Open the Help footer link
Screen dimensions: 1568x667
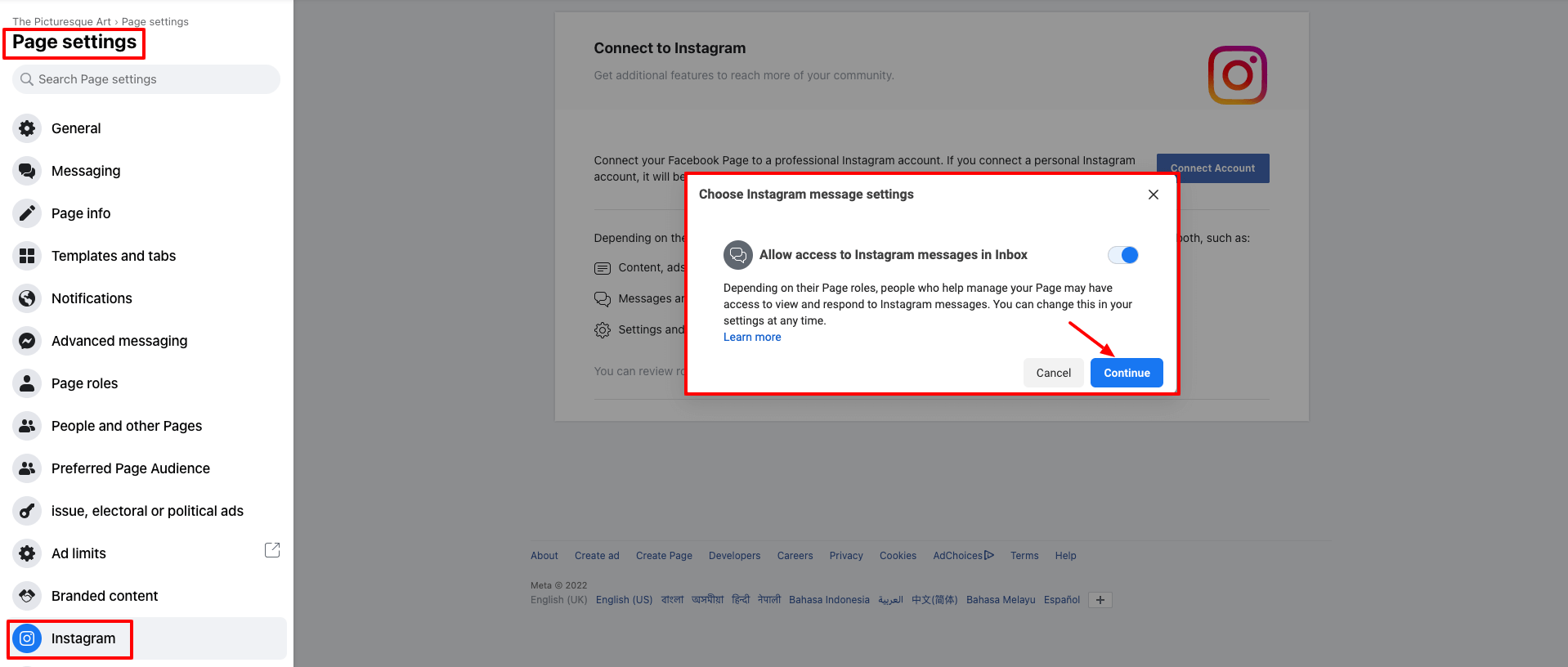click(x=1065, y=556)
